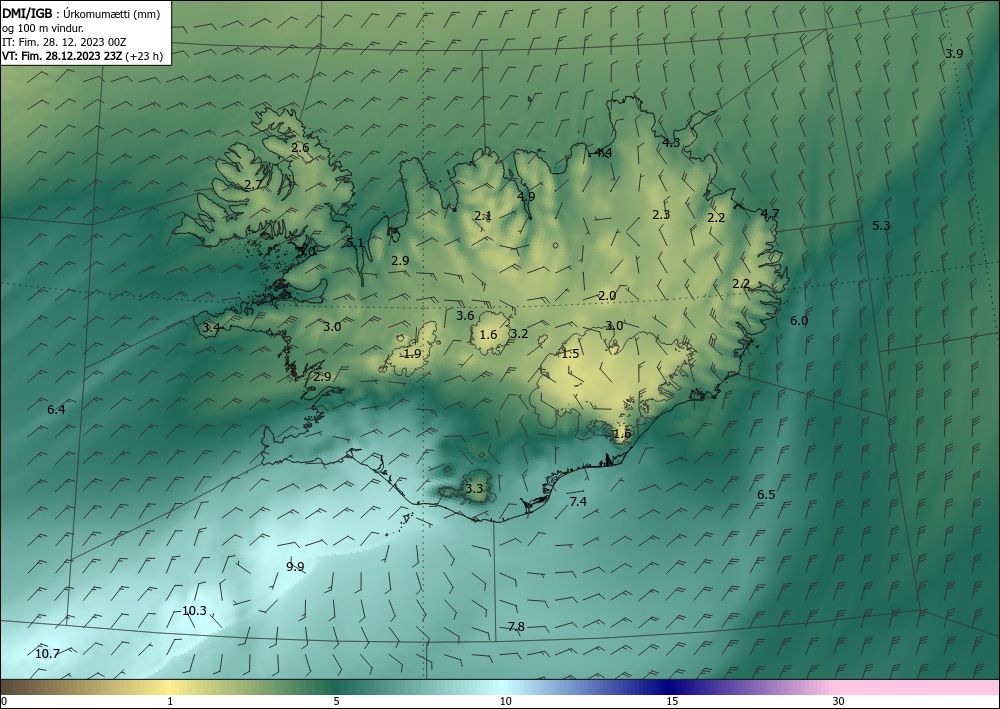Viewport: 1000px width, 709px height.
Task: Click the valid time line "VT: Fim. 28.12.2023 23Z"
Action: click(x=62, y=56)
